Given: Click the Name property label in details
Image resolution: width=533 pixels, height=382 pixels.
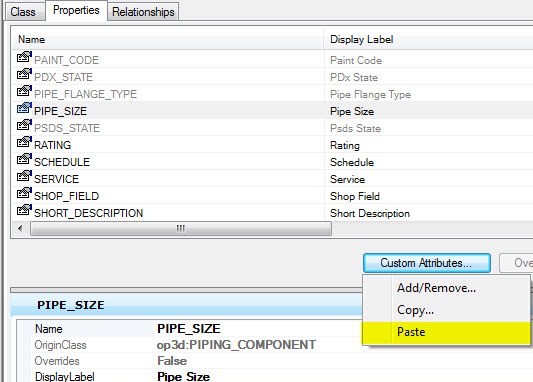Looking at the screenshot, I should tap(49, 329).
